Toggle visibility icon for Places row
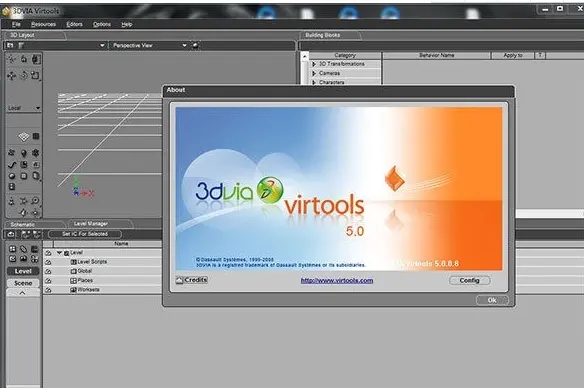584x388 pixels. pyautogui.click(x=48, y=281)
